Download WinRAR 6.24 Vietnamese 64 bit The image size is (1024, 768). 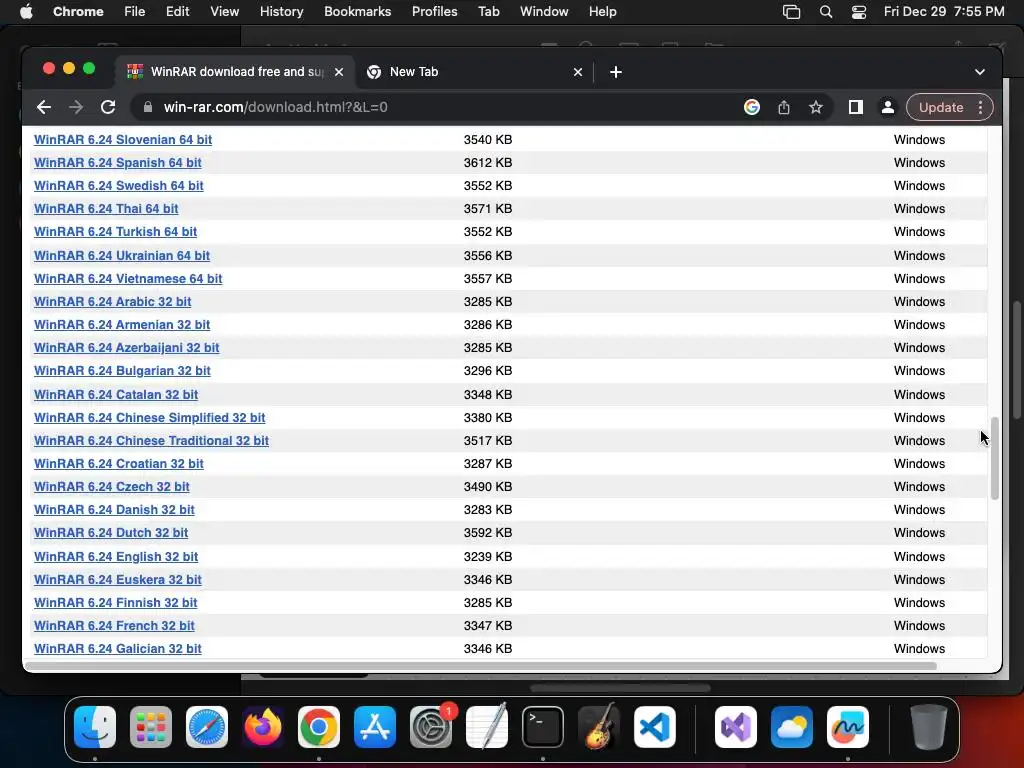click(x=128, y=279)
